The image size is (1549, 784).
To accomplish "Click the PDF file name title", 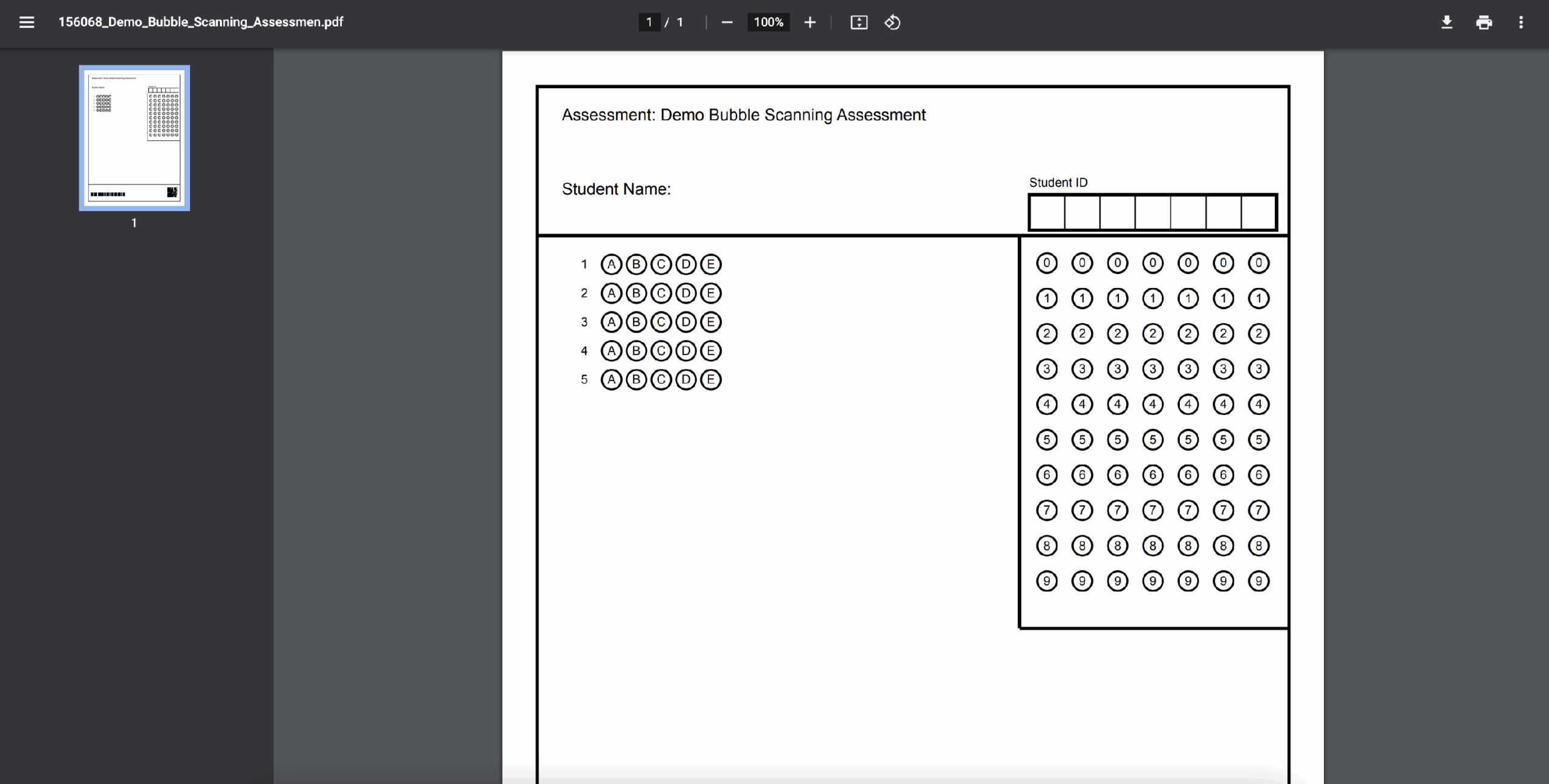I will click(x=200, y=22).
